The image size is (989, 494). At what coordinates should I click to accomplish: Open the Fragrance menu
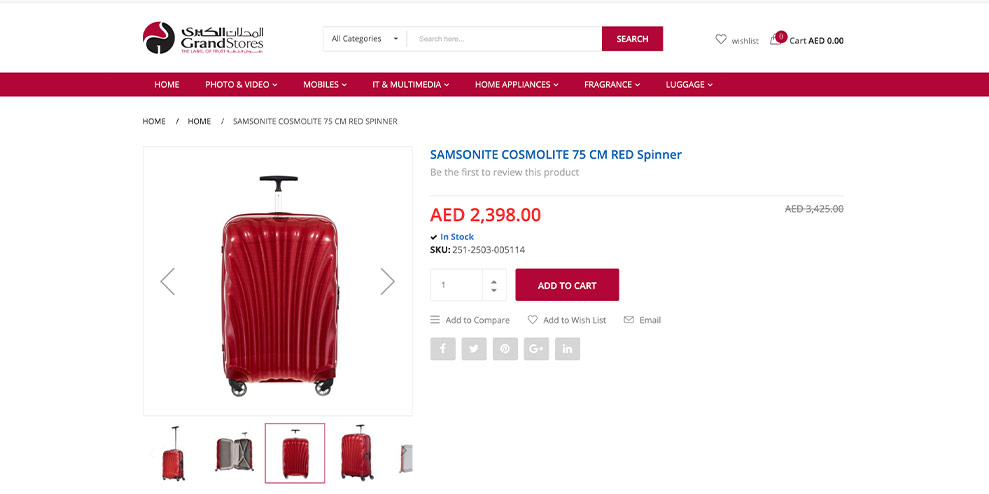coord(612,85)
